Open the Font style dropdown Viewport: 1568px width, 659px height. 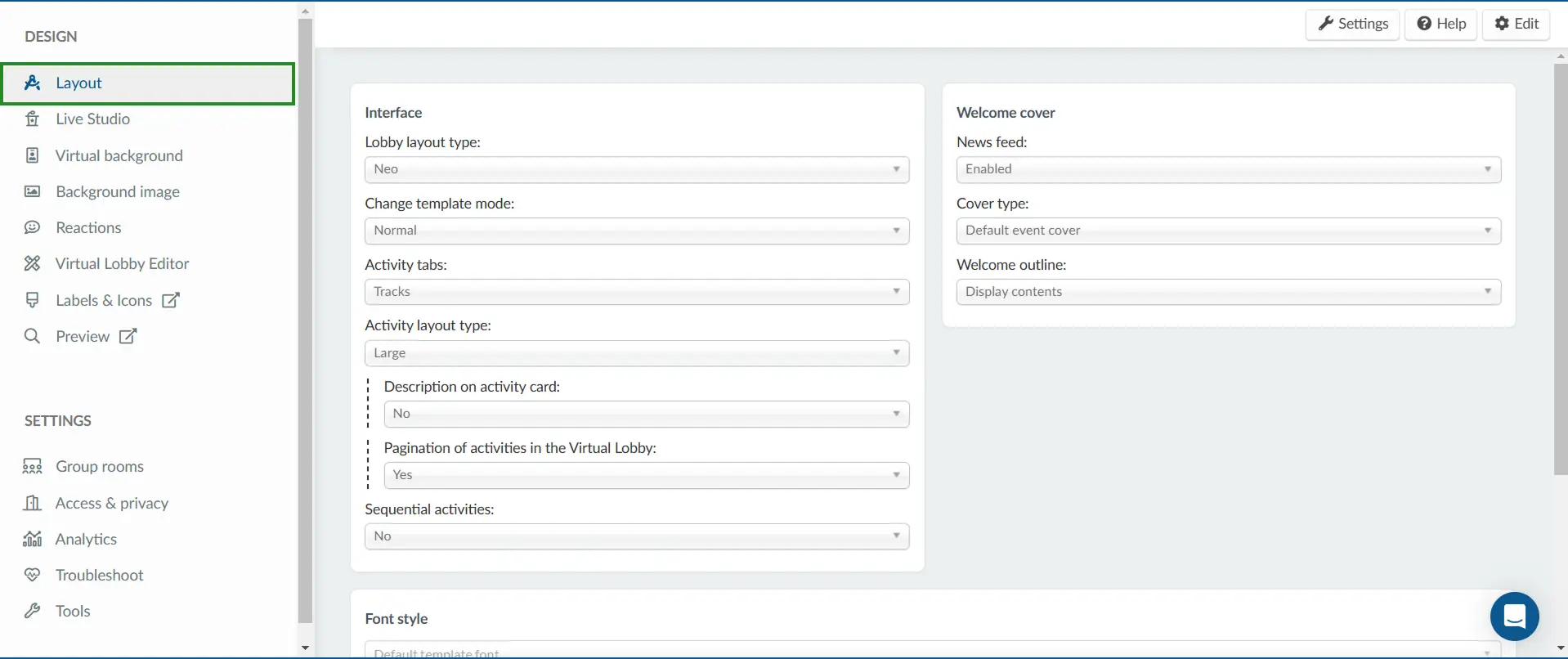tap(933, 651)
